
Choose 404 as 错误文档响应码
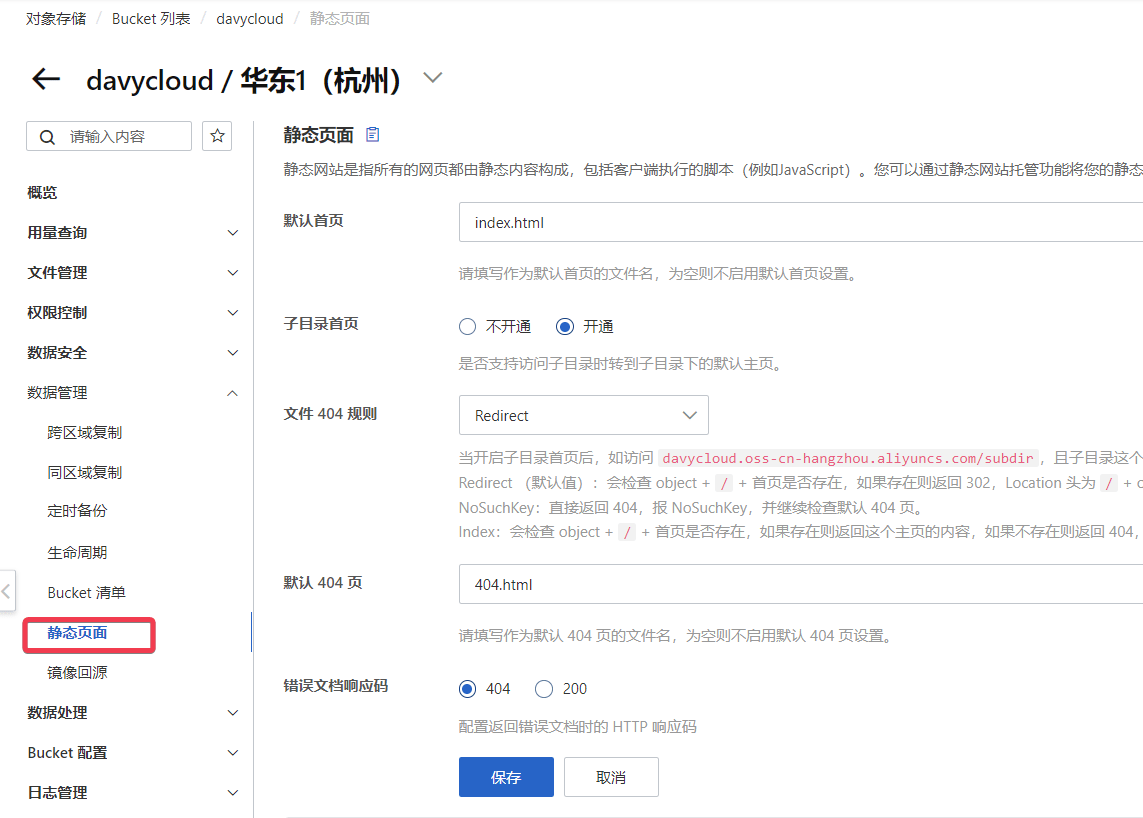click(467, 688)
